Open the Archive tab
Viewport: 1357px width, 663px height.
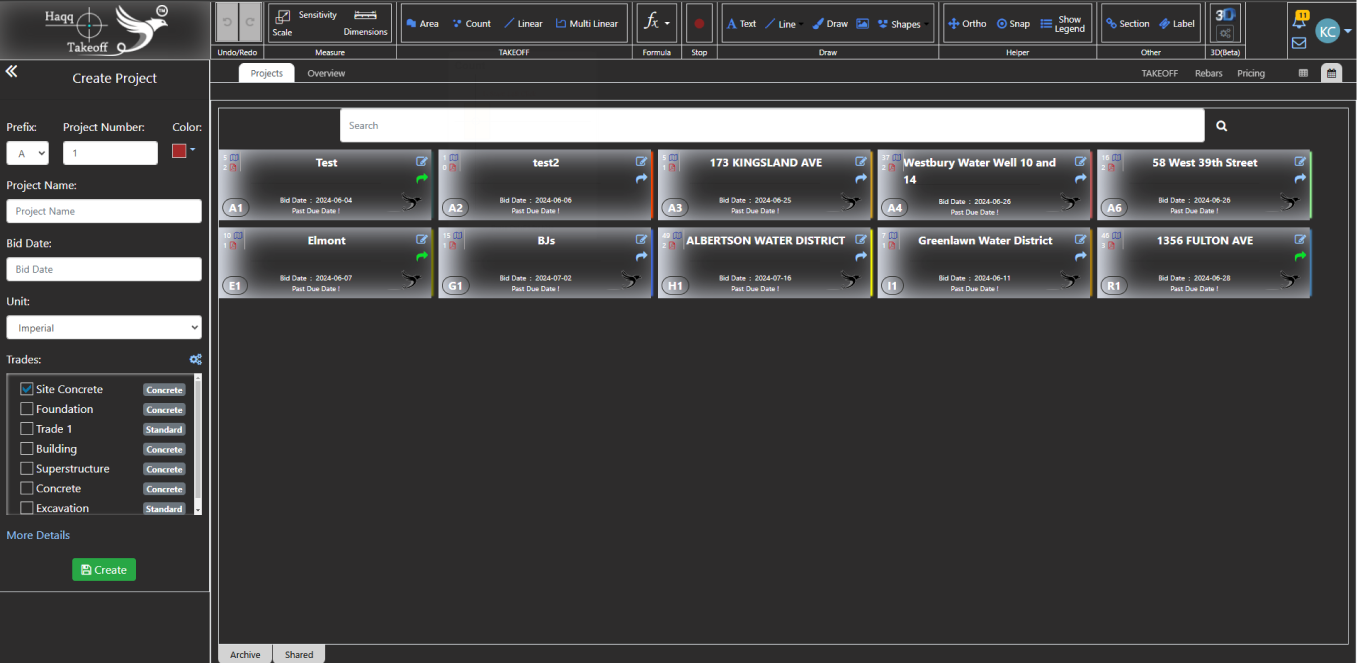(245, 655)
